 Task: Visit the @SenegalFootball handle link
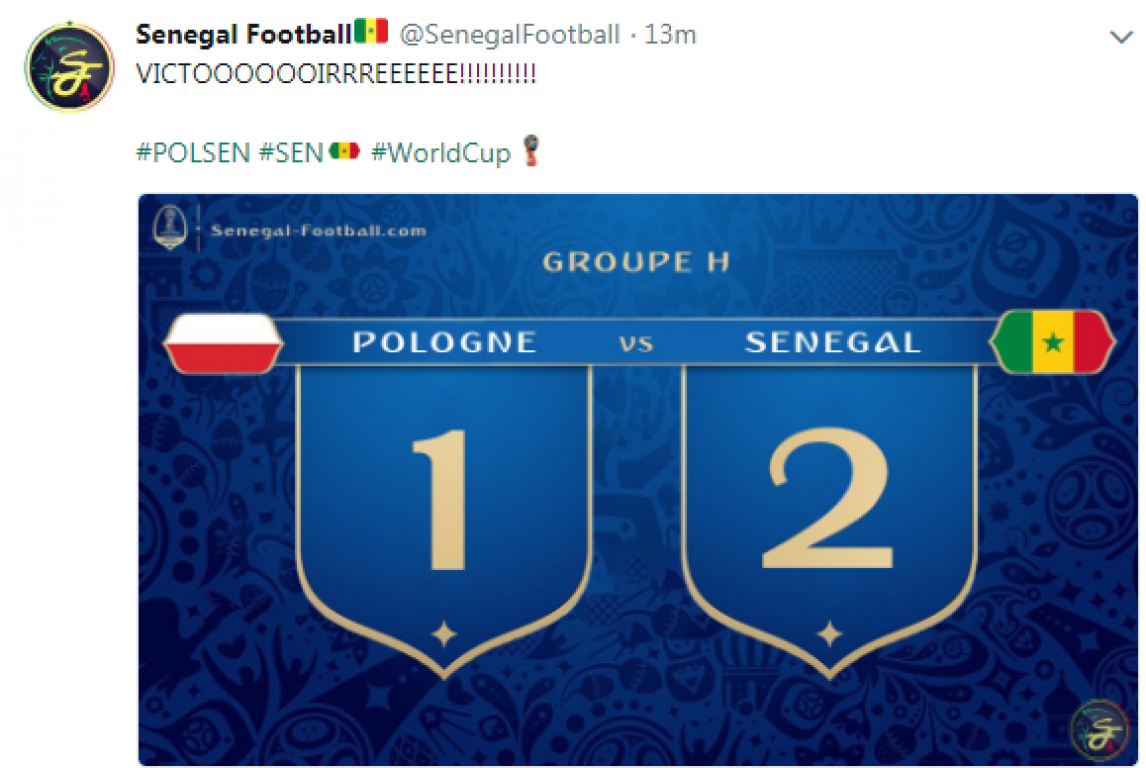(509, 34)
